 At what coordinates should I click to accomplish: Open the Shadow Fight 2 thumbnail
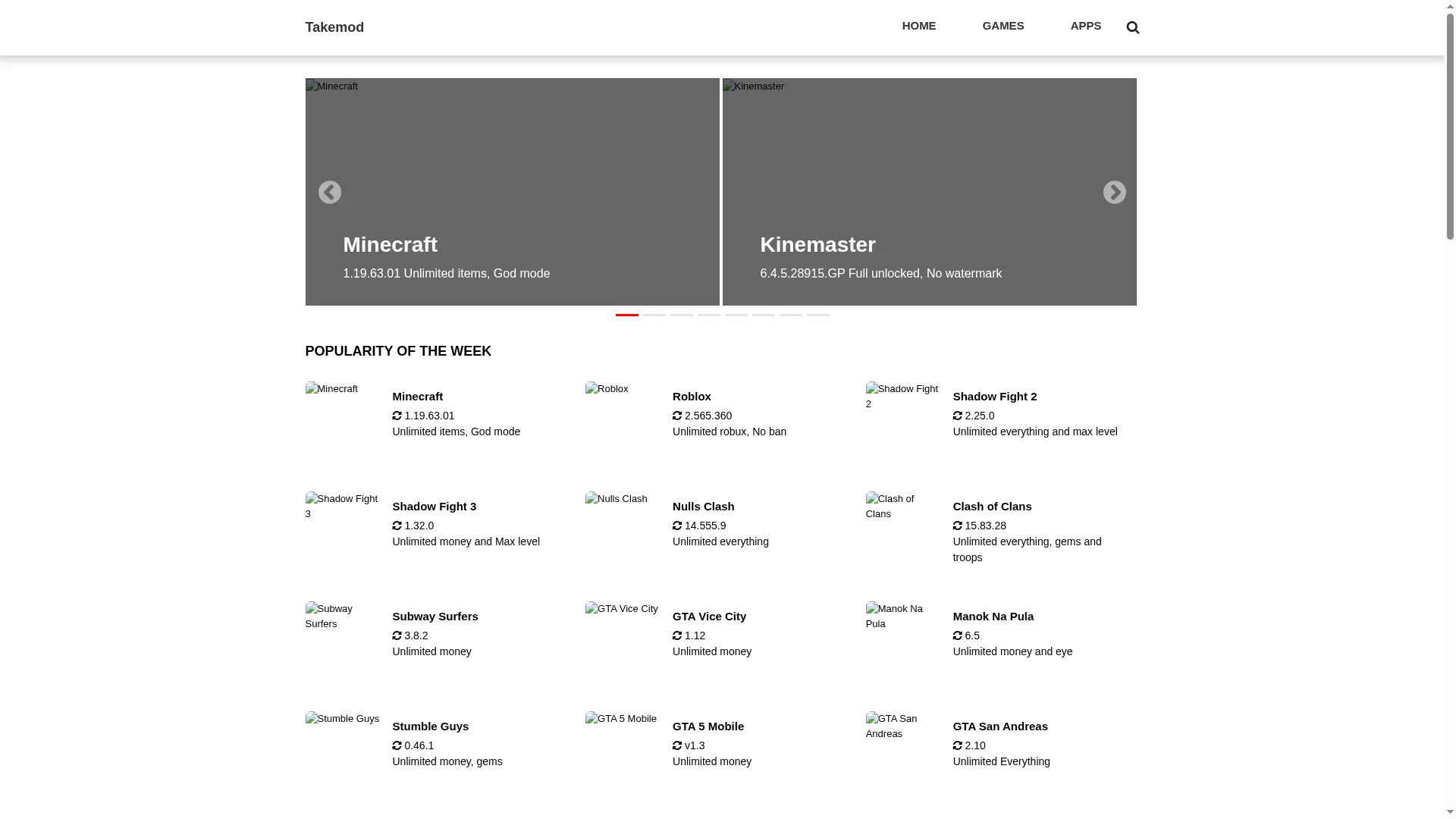click(904, 419)
